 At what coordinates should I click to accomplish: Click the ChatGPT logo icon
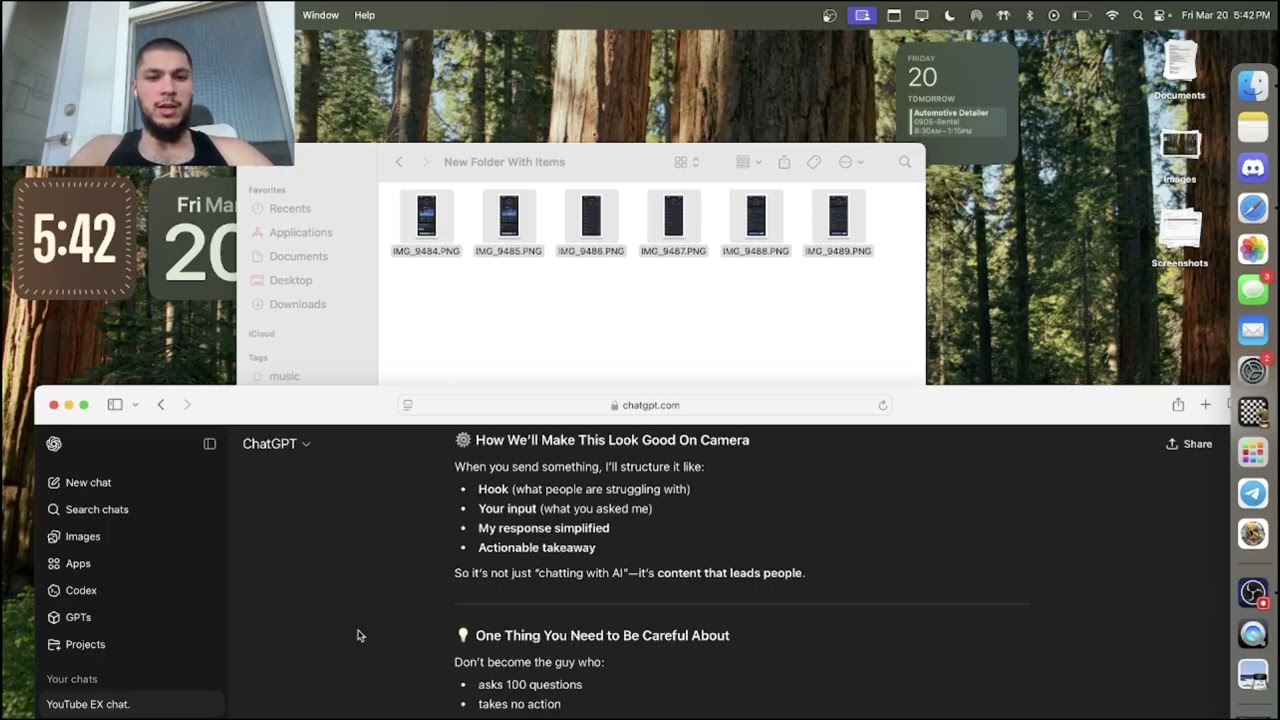54,444
